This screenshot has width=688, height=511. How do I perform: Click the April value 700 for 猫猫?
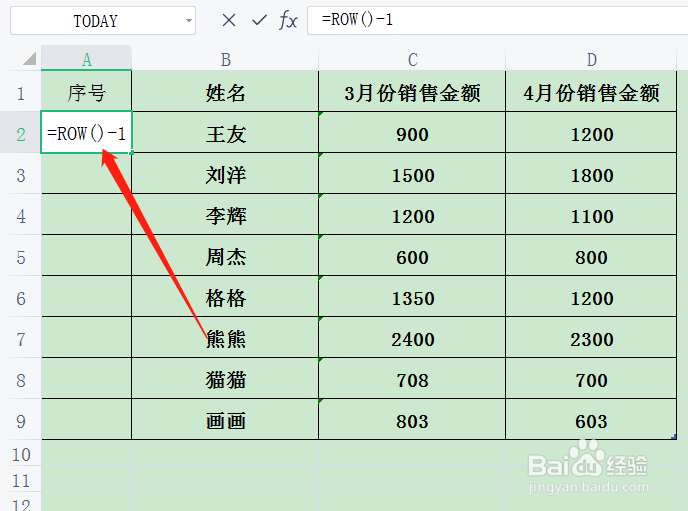point(591,380)
